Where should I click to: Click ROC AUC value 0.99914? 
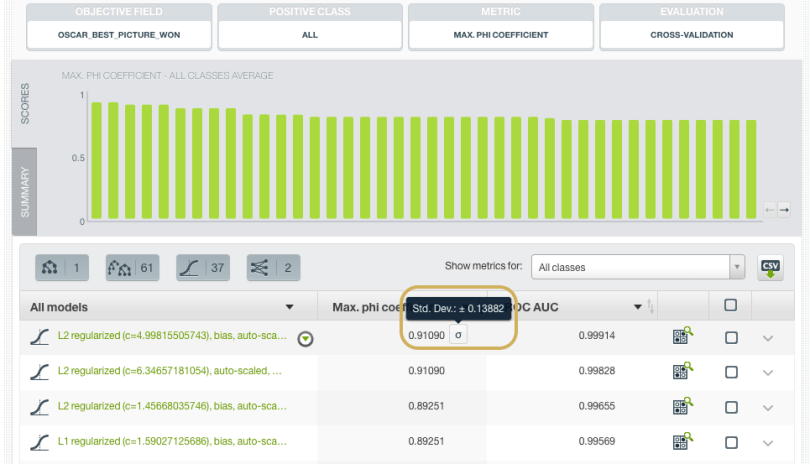click(x=597, y=335)
